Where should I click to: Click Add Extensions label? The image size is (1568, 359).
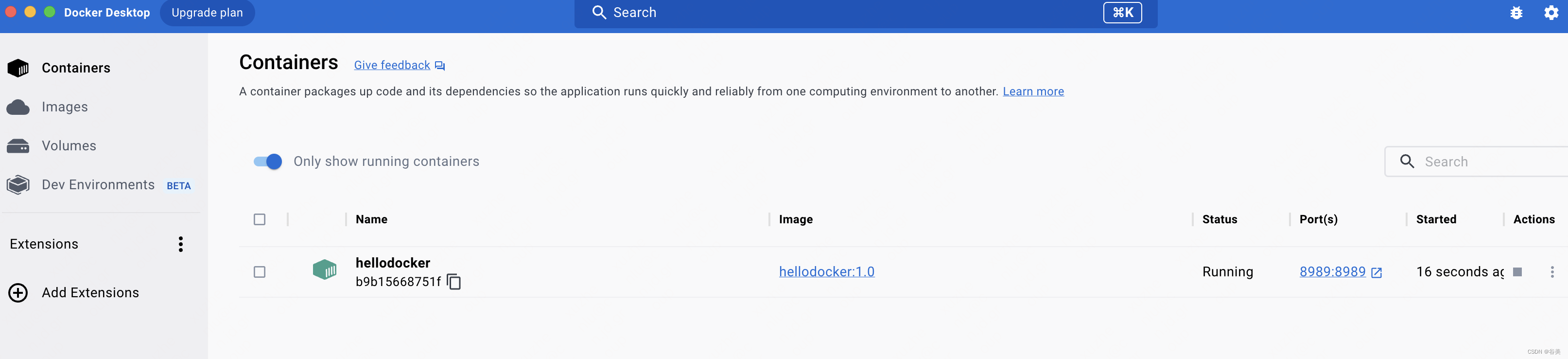tap(90, 292)
